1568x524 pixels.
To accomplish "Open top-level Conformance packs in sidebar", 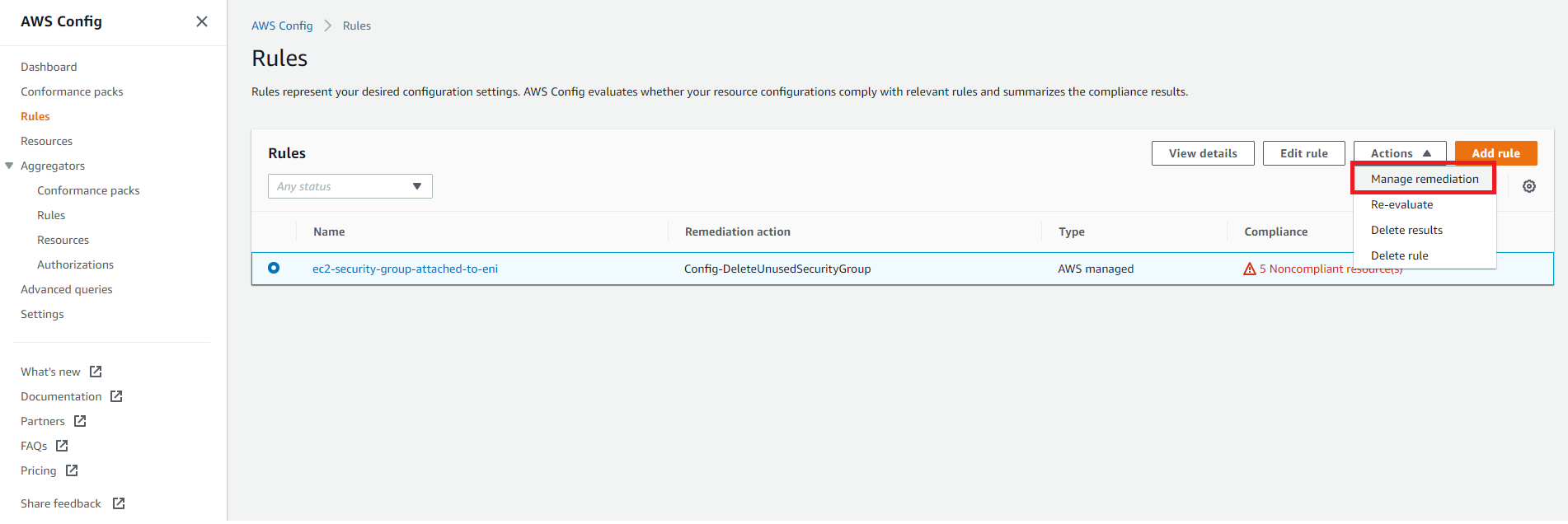I will tap(72, 91).
